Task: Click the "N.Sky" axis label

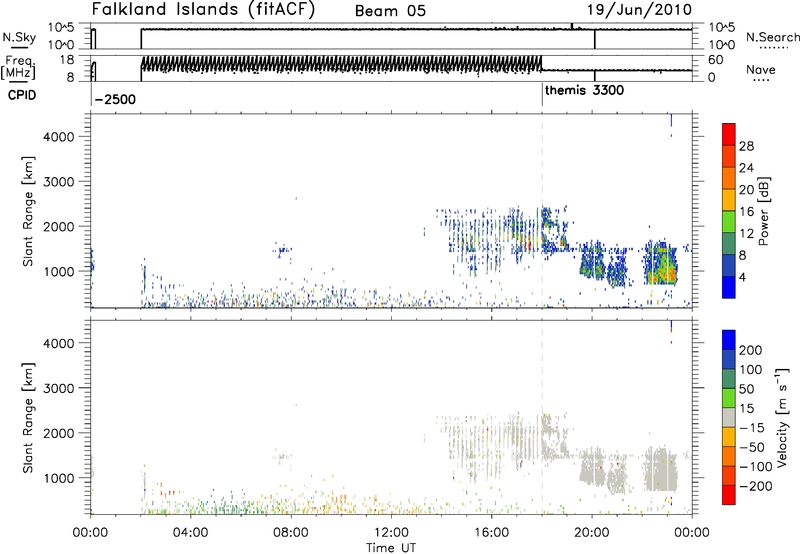Action: pyautogui.click(x=19, y=37)
